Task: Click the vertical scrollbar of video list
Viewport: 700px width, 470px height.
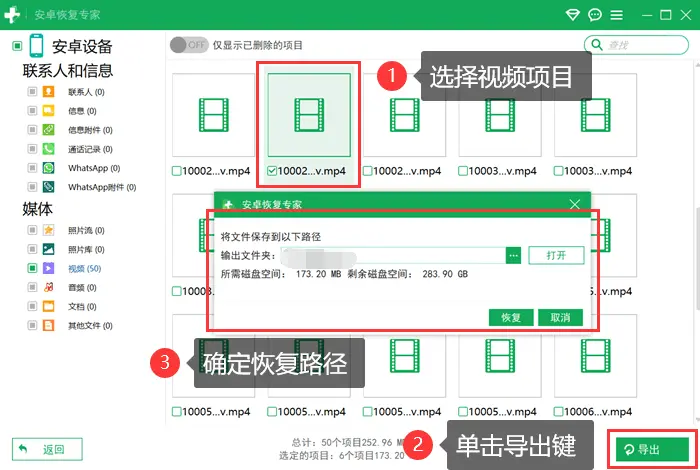Action: pyautogui.click(x=697, y=259)
